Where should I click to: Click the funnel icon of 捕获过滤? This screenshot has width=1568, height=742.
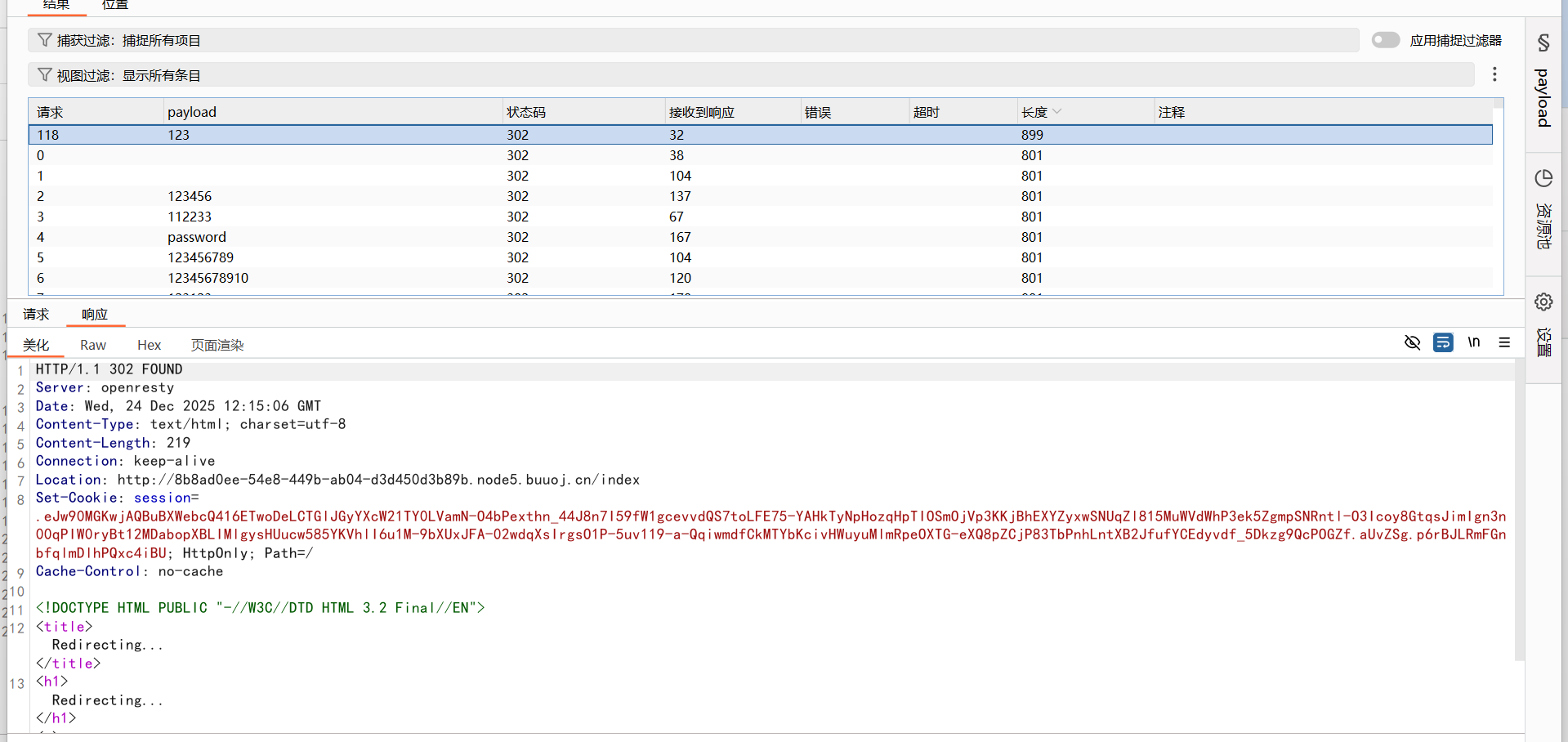point(45,40)
